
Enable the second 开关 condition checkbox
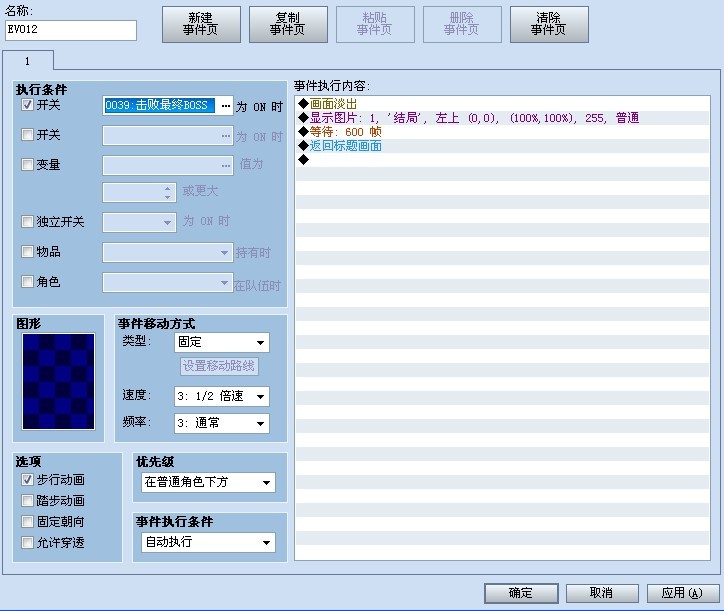point(27,135)
